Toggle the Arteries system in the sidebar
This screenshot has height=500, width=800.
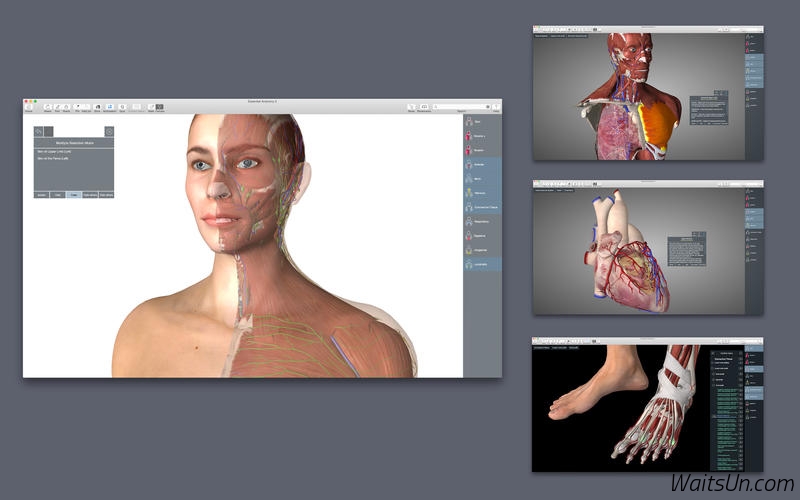tap(482, 165)
